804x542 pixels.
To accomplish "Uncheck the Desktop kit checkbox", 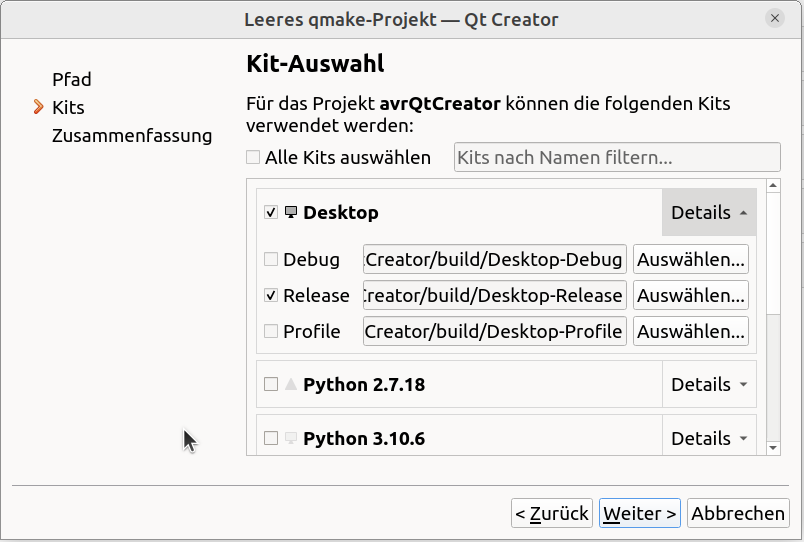I will [271, 212].
